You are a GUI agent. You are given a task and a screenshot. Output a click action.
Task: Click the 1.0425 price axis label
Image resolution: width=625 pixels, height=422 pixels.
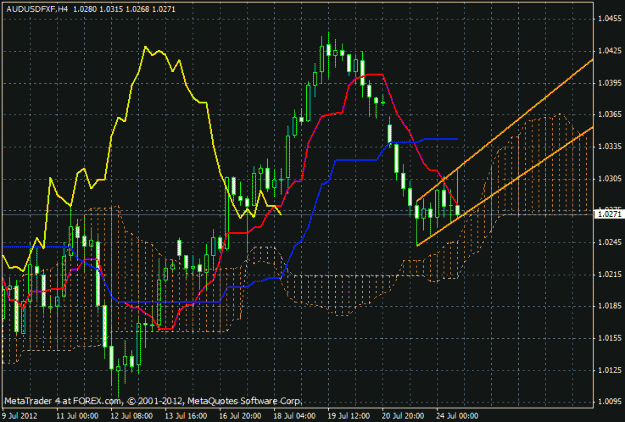[610, 51]
